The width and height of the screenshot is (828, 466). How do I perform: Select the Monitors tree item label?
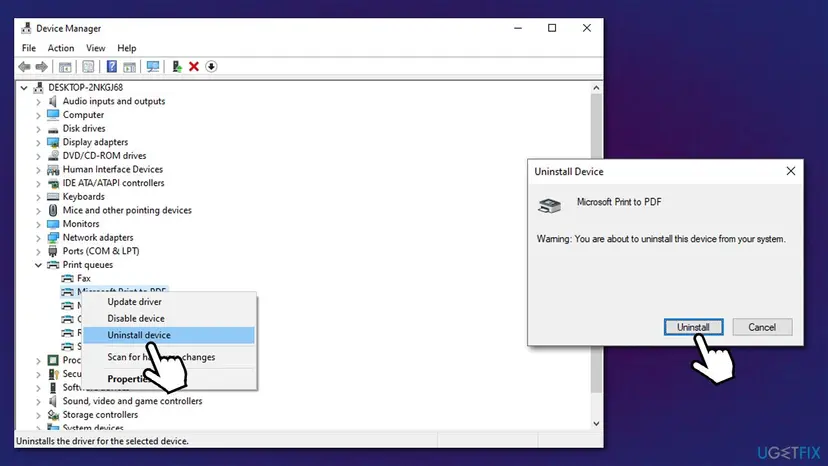[x=81, y=224]
